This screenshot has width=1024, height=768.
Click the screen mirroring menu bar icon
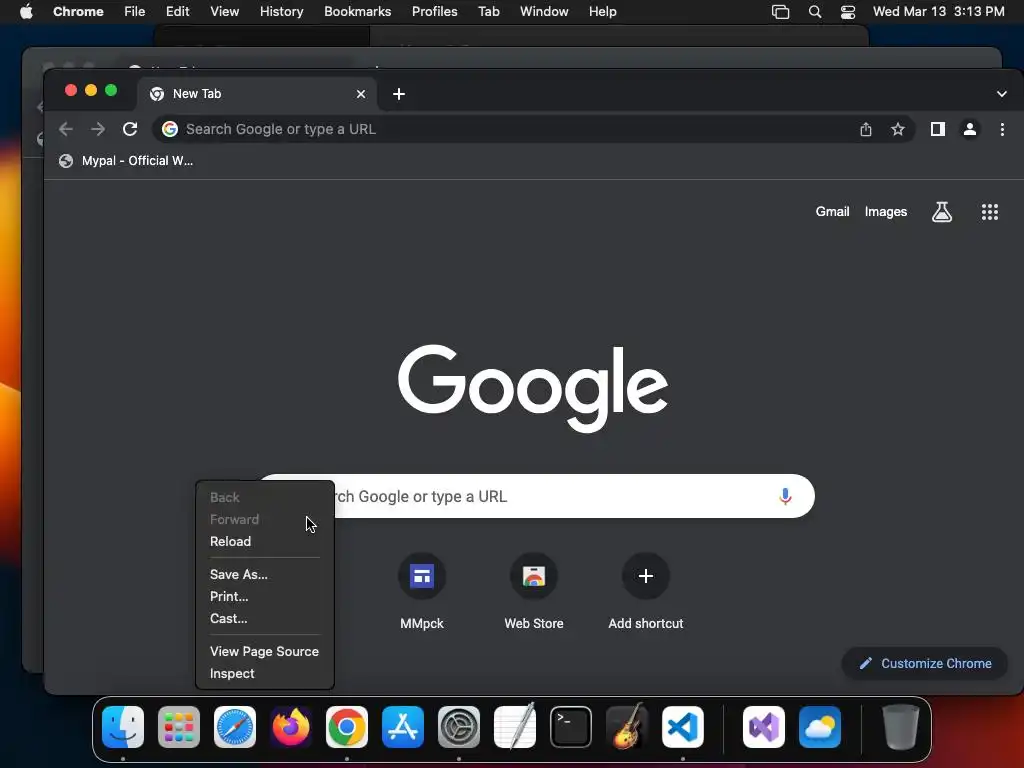tap(780, 12)
